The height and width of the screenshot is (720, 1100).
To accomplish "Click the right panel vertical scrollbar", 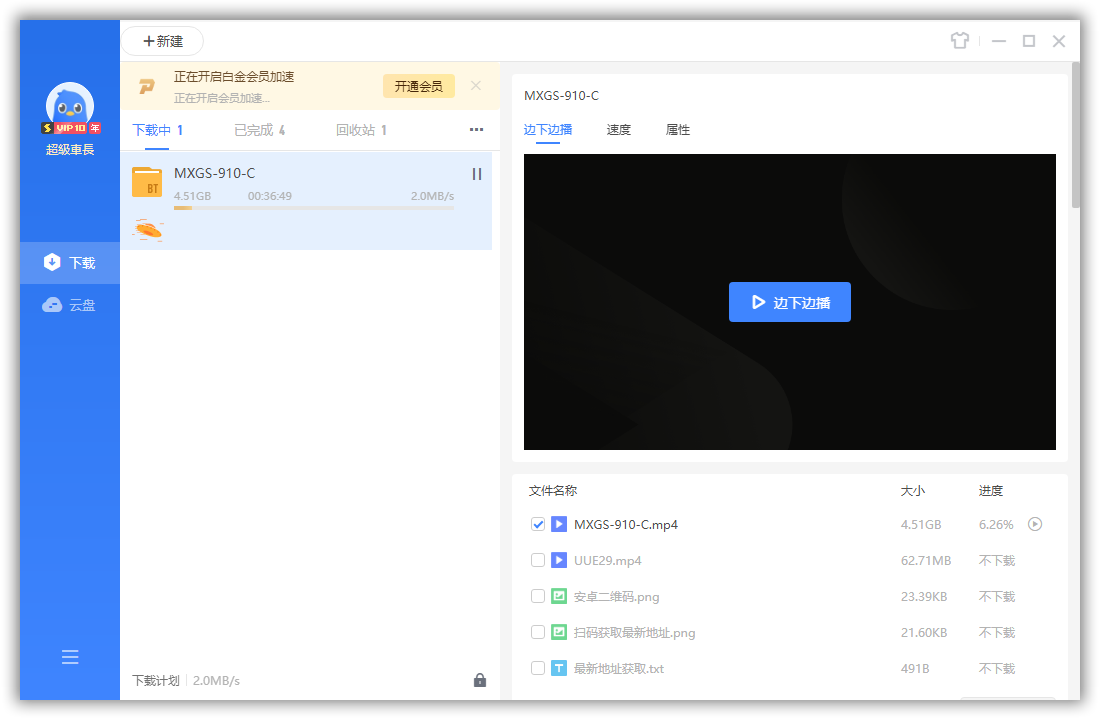I will point(1076,135).
